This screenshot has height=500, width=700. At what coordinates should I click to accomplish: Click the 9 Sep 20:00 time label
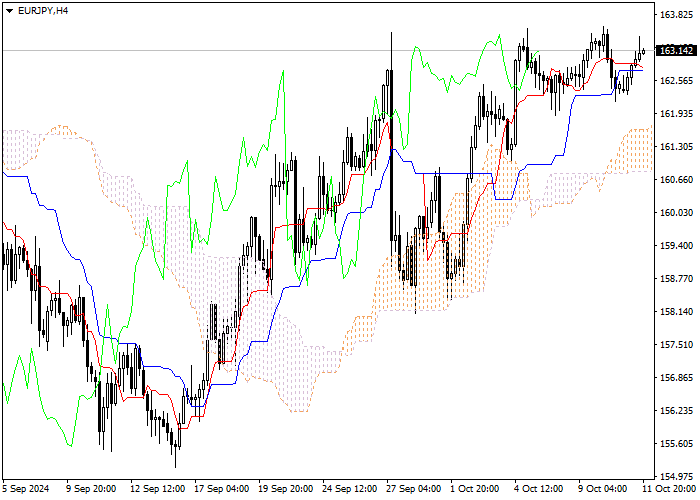coord(91,489)
